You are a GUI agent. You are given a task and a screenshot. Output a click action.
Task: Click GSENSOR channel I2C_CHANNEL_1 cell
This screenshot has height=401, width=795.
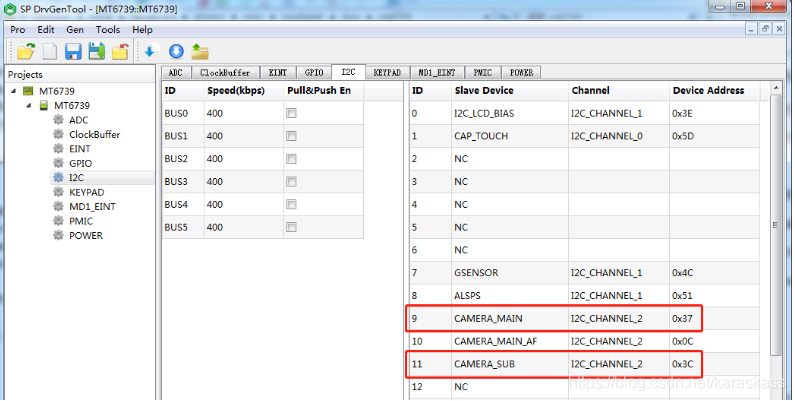tap(619, 273)
